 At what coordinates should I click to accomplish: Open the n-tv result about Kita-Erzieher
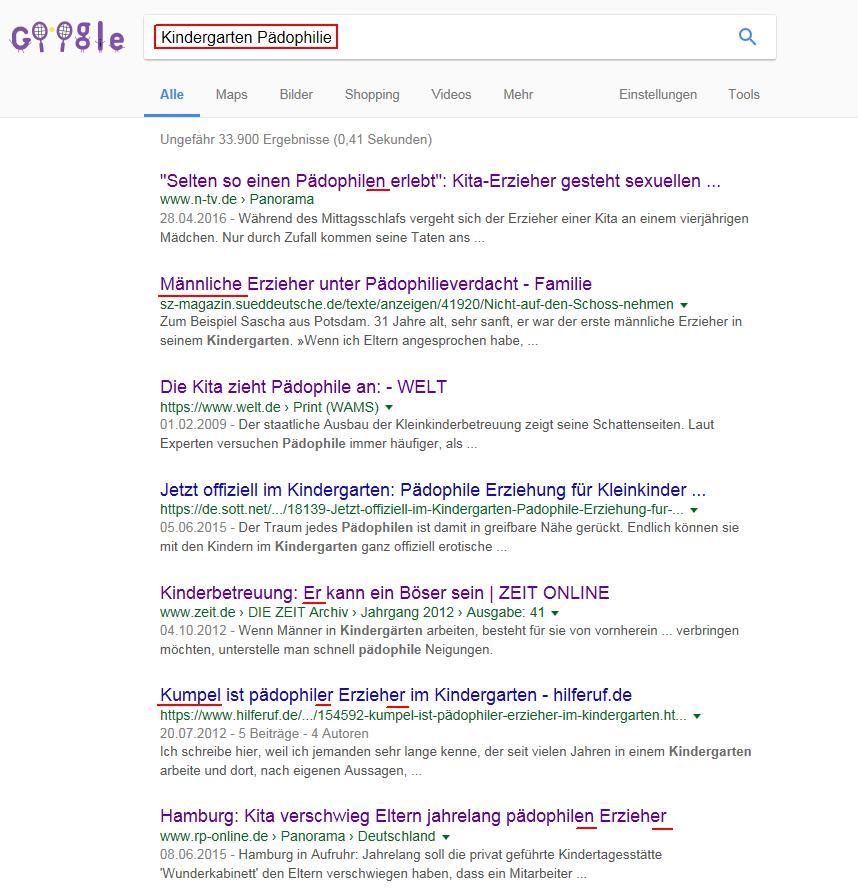pyautogui.click(x=440, y=181)
